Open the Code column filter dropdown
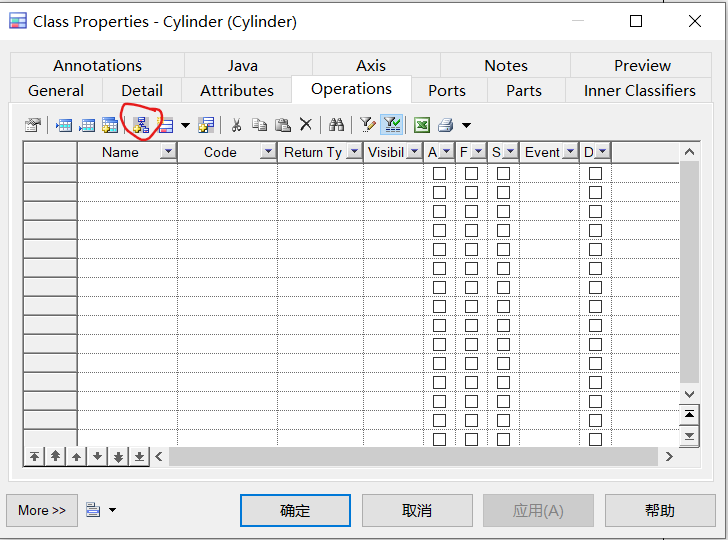Image resolution: width=728 pixels, height=540 pixels. point(268,152)
